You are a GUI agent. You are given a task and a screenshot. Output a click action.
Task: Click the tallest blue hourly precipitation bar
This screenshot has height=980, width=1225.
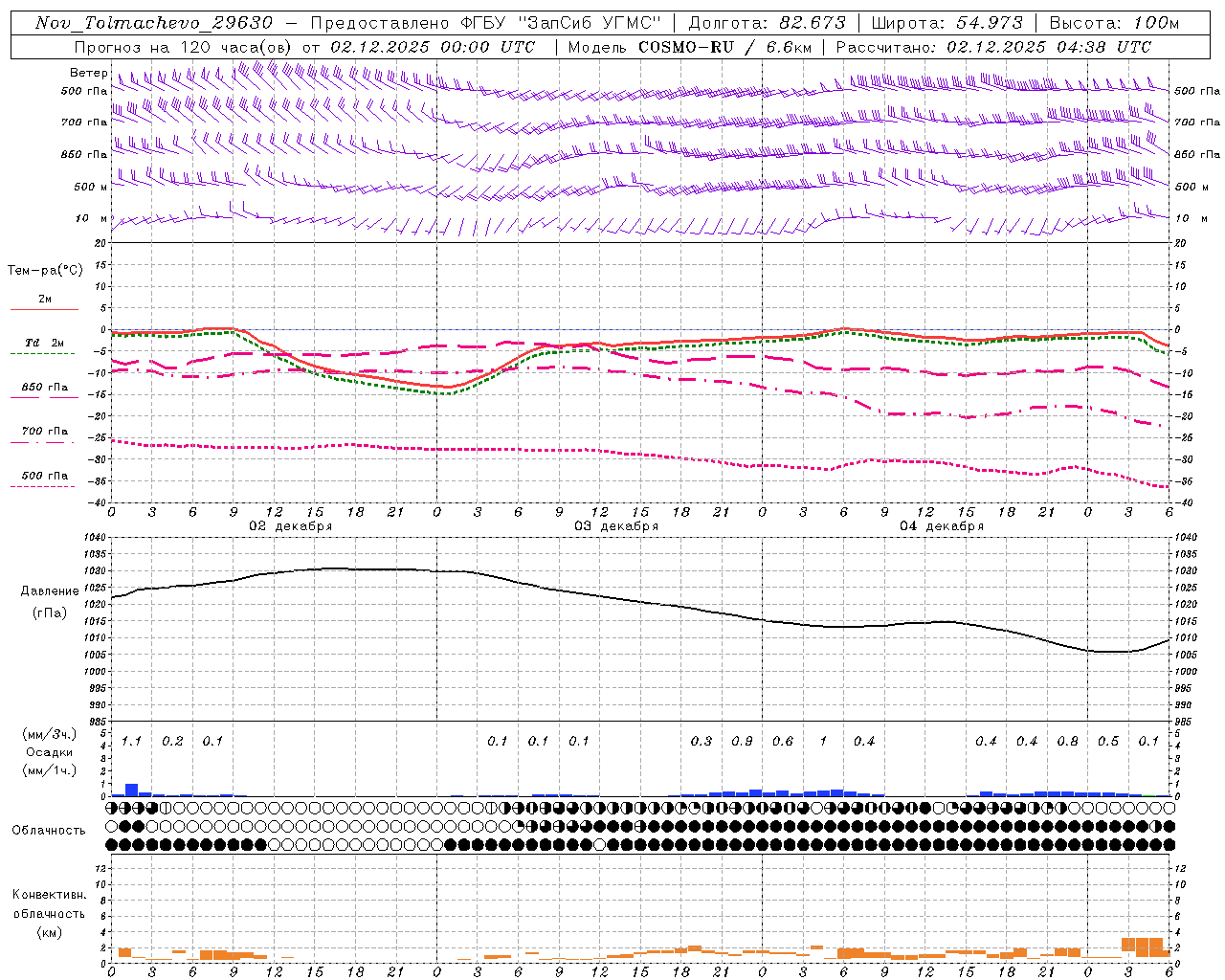coord(132,791)
